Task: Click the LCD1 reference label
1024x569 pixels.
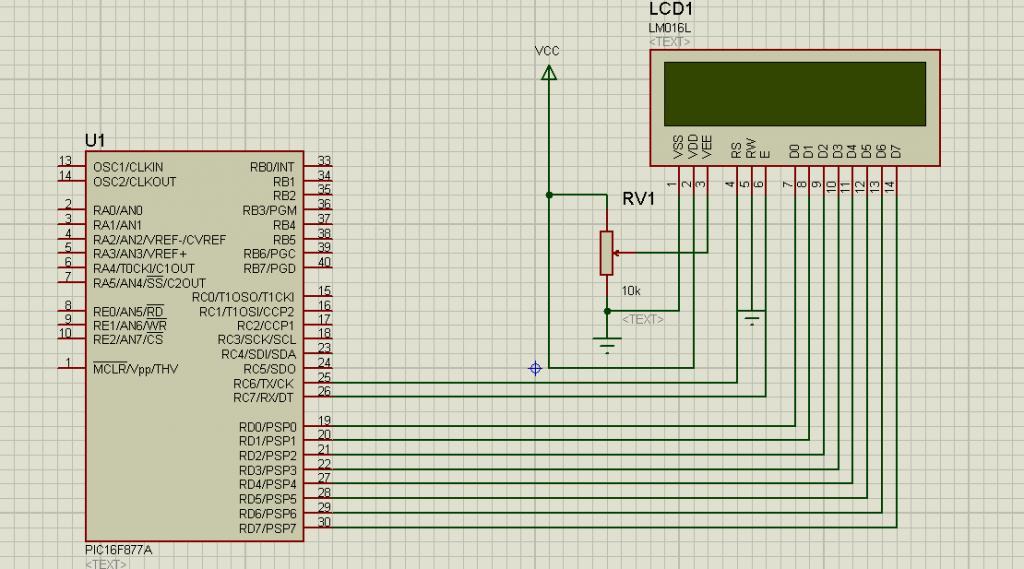Action: pos(670,9)
